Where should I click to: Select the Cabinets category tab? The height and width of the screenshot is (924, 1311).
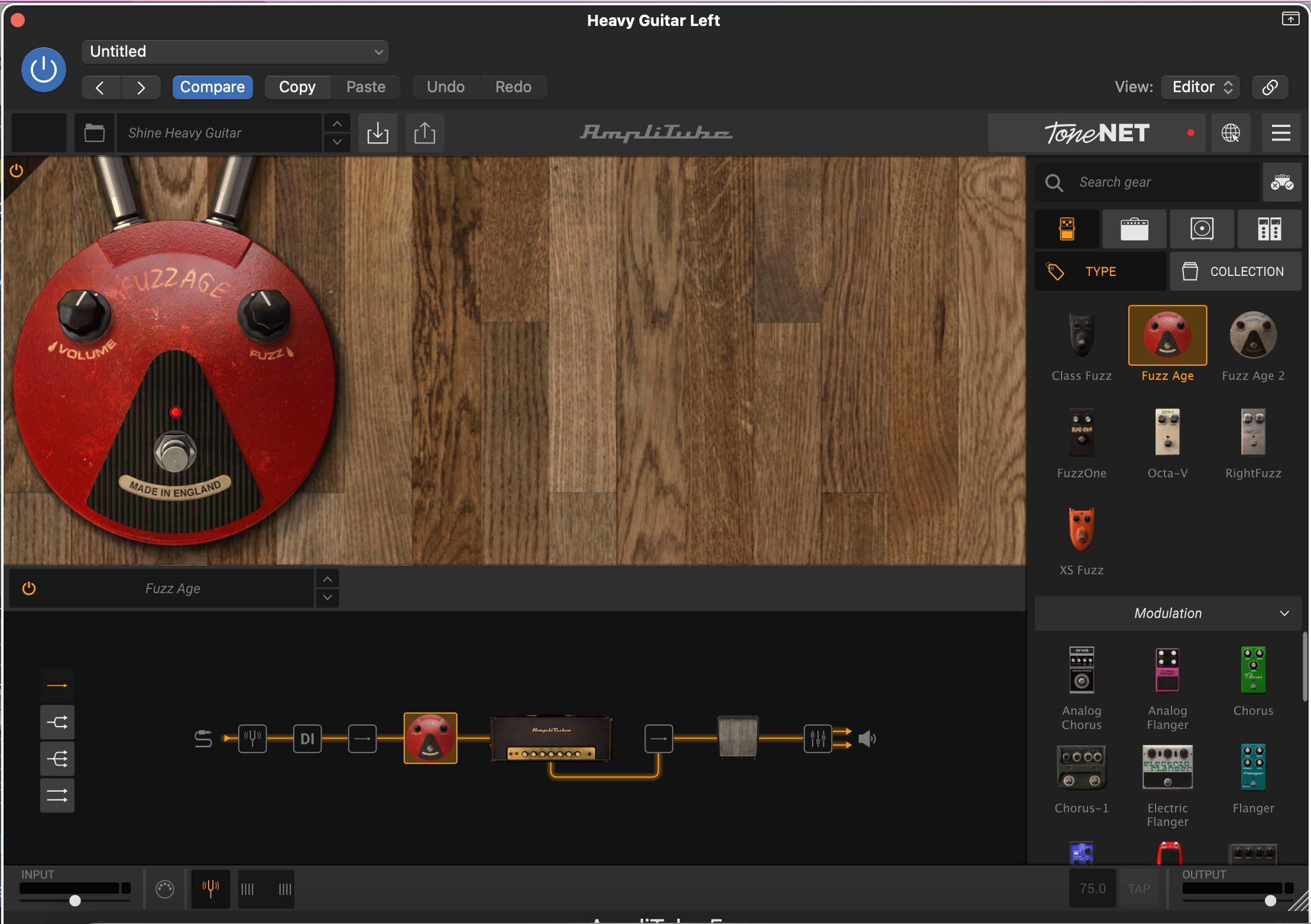(x=1202, y=229)
